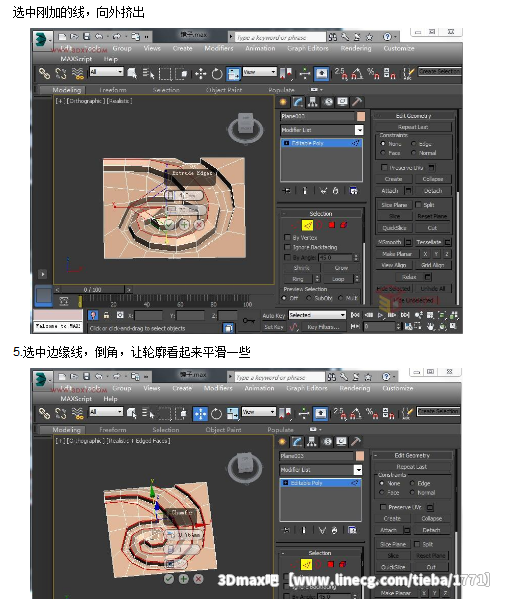Image resolution: width=530 pixels, height=599 pixels.
Task: Click Auto Key button in upper screenshot
Action: pyautogui.click(x=274, y=316)
